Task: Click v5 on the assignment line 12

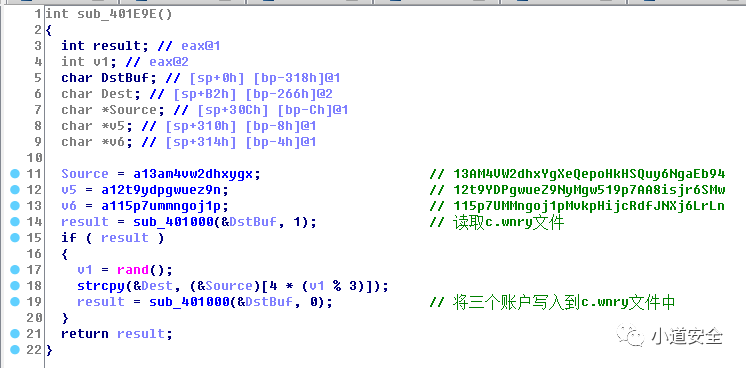Action: (69, 190)
